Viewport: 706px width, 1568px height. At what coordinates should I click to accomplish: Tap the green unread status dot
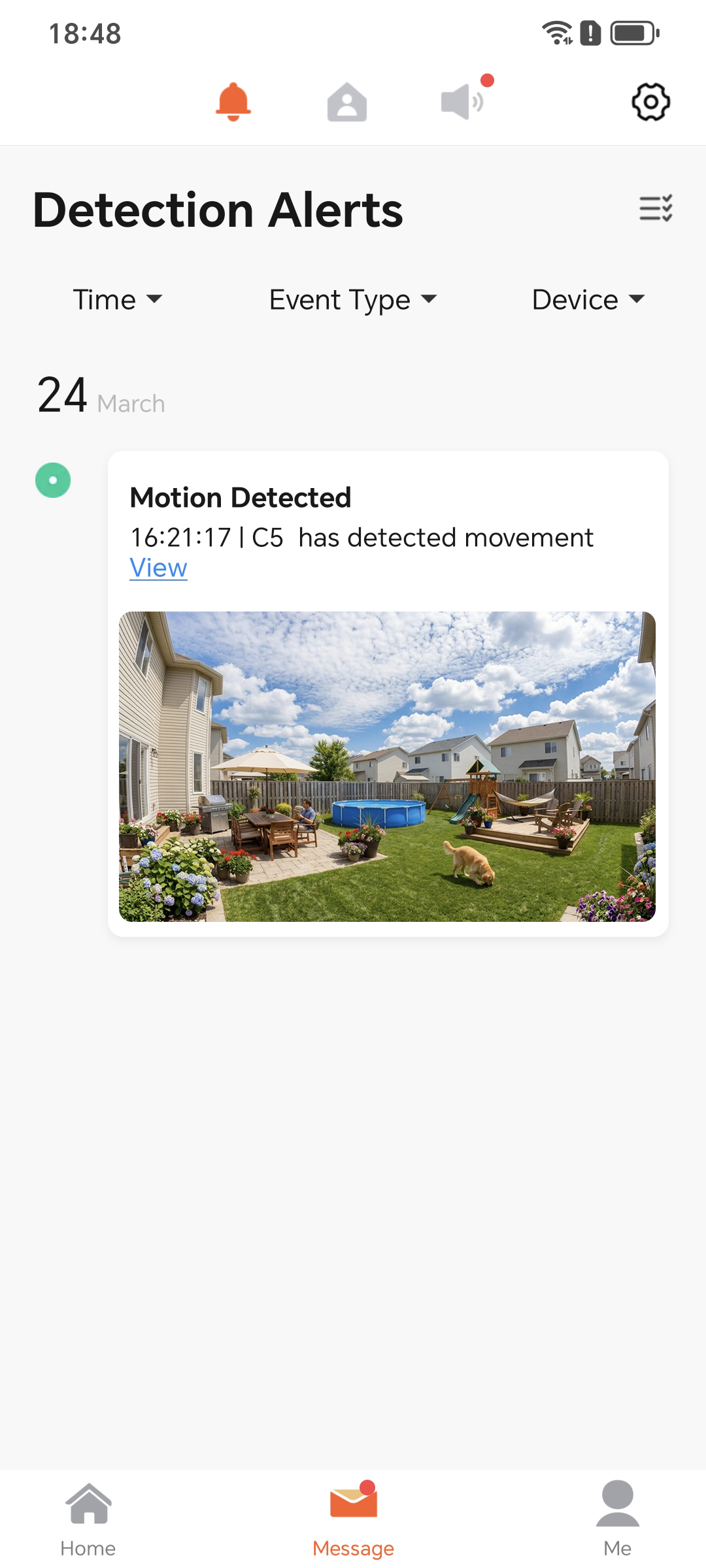tap(53, 480)
